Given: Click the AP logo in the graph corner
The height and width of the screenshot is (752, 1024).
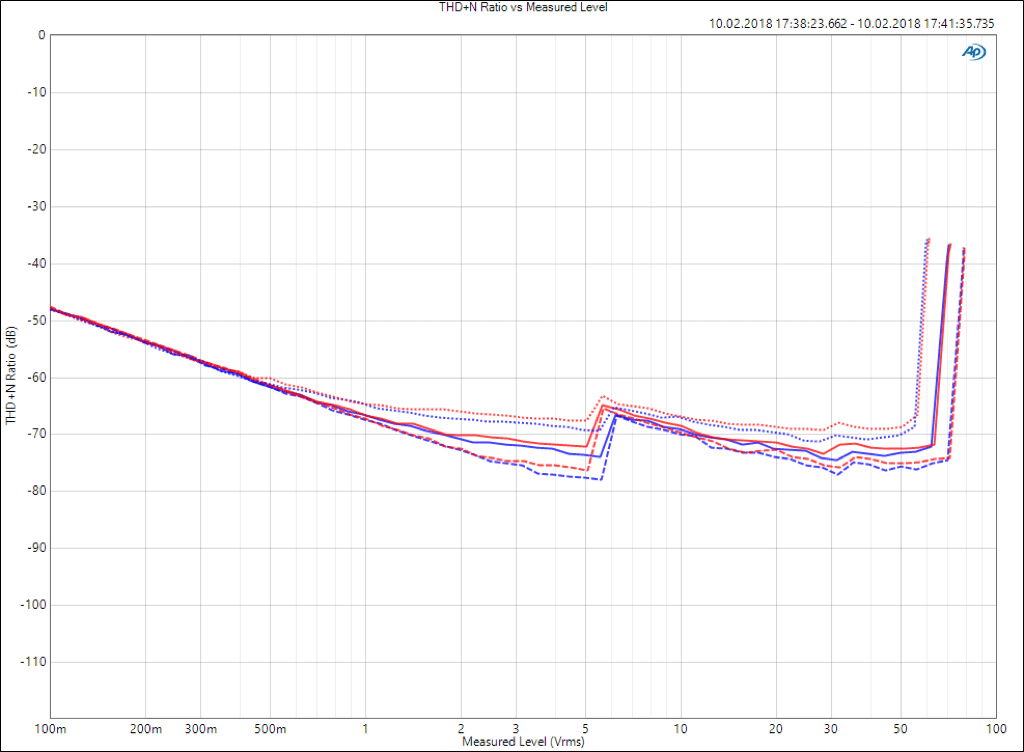Looking at the screenshot, I should click(972, 52).
